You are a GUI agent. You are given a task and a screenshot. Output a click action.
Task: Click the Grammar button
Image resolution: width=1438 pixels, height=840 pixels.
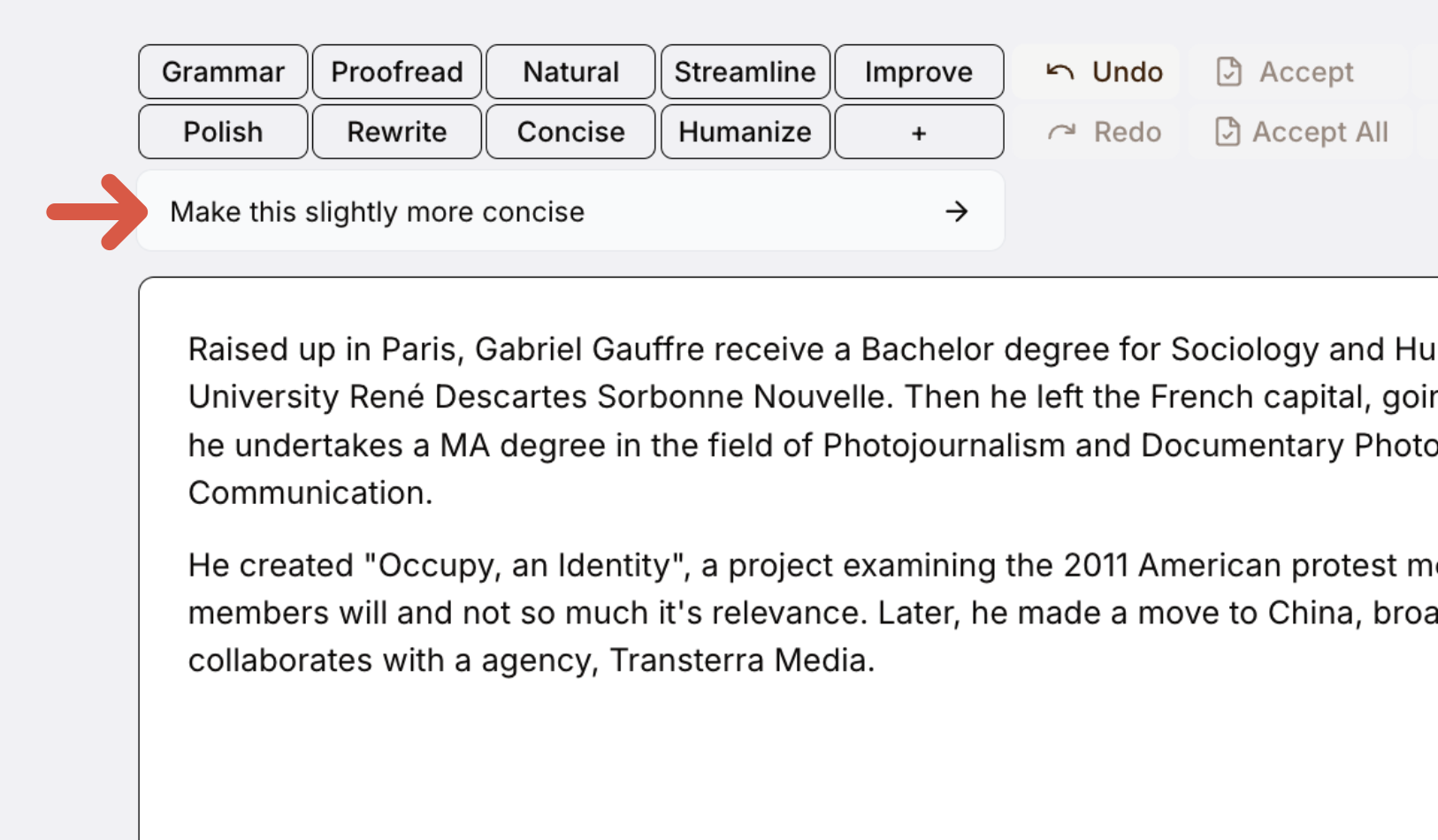[x=223, y=72]
